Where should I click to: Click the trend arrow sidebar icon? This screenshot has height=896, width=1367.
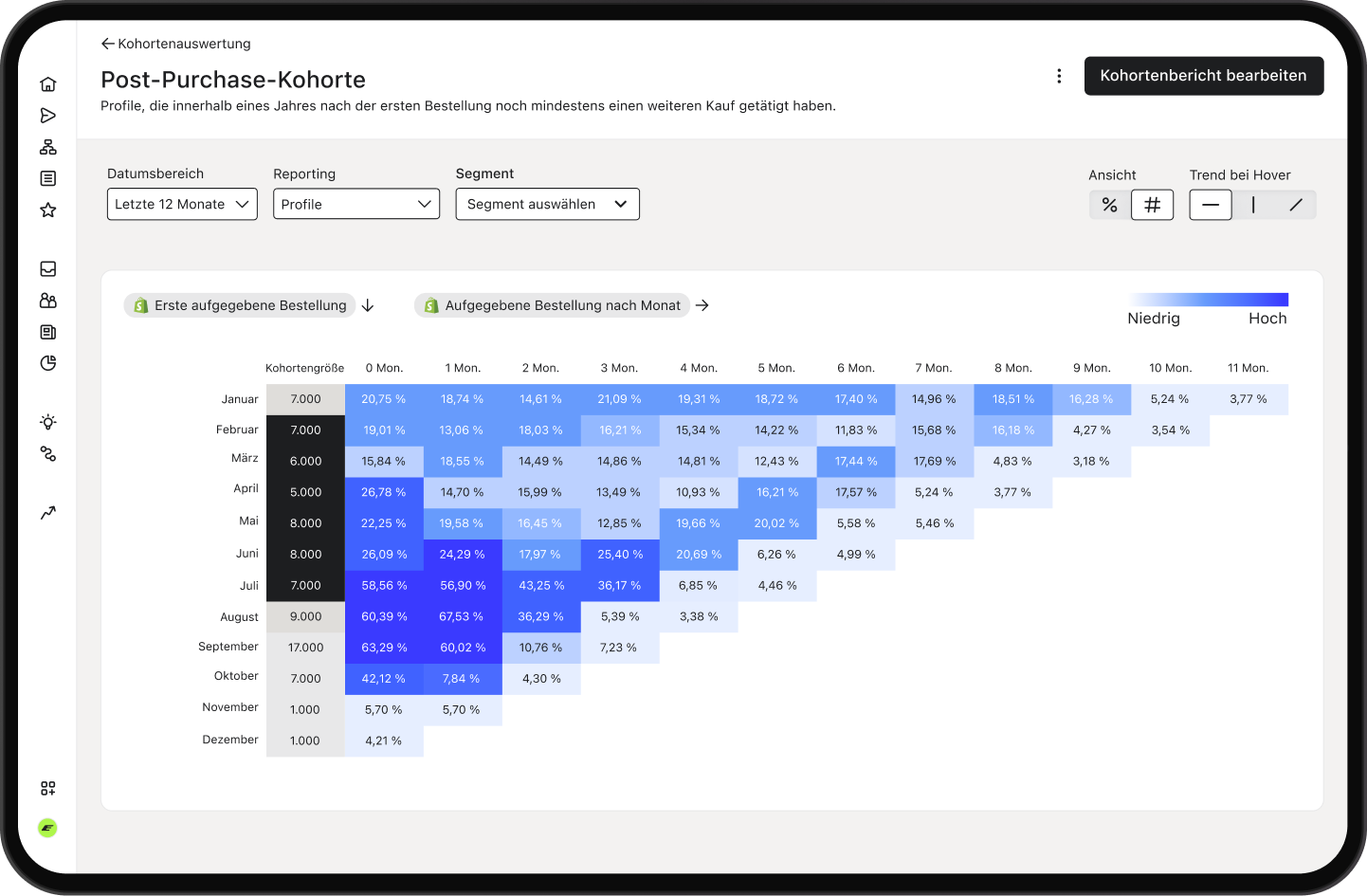48,513
